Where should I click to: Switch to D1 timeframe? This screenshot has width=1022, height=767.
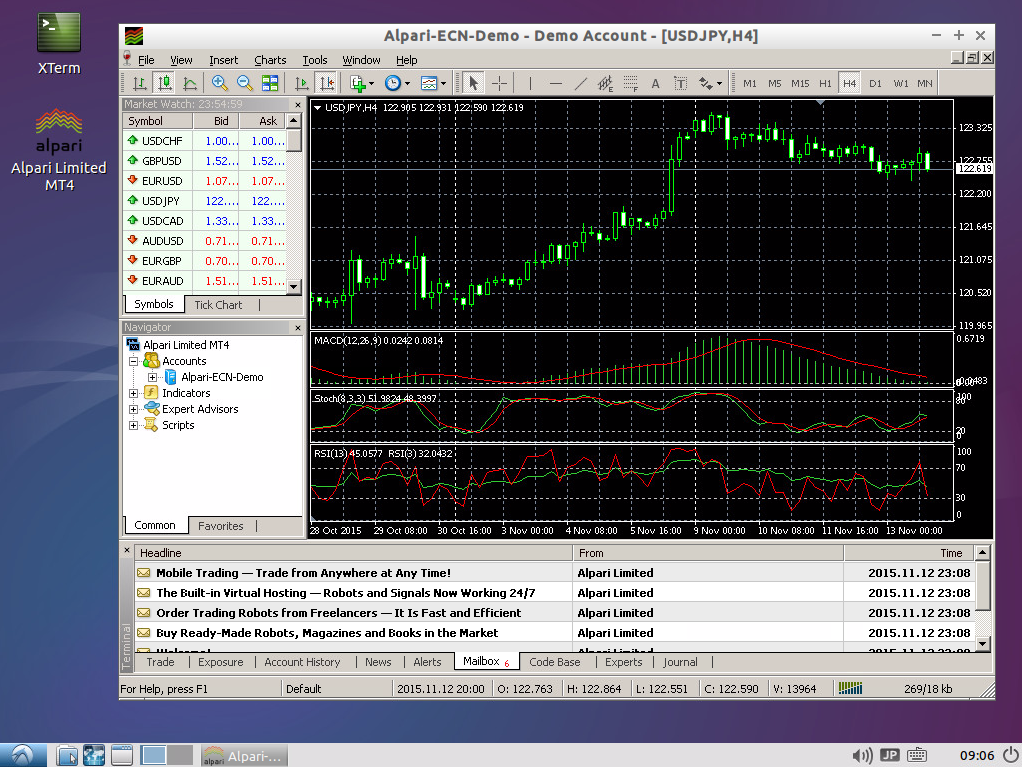pyautogui.click(x=875, y=83)
